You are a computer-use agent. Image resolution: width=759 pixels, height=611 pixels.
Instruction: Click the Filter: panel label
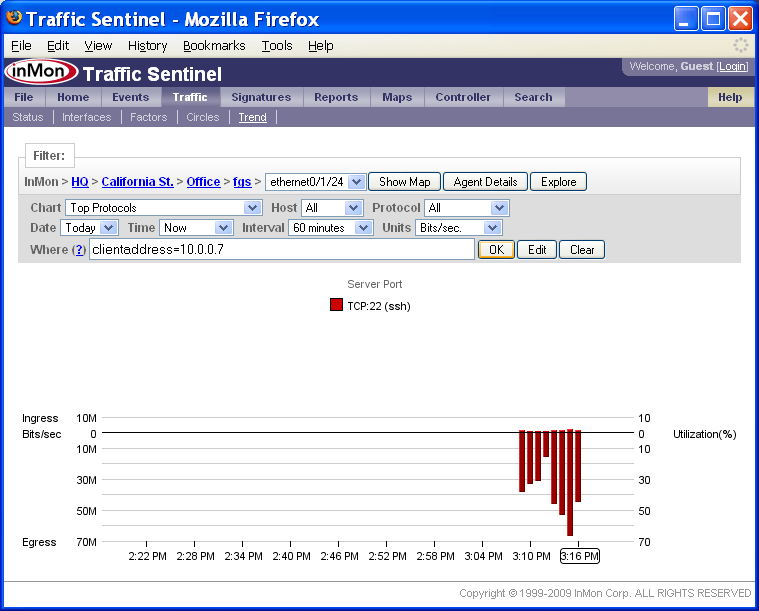49,155
